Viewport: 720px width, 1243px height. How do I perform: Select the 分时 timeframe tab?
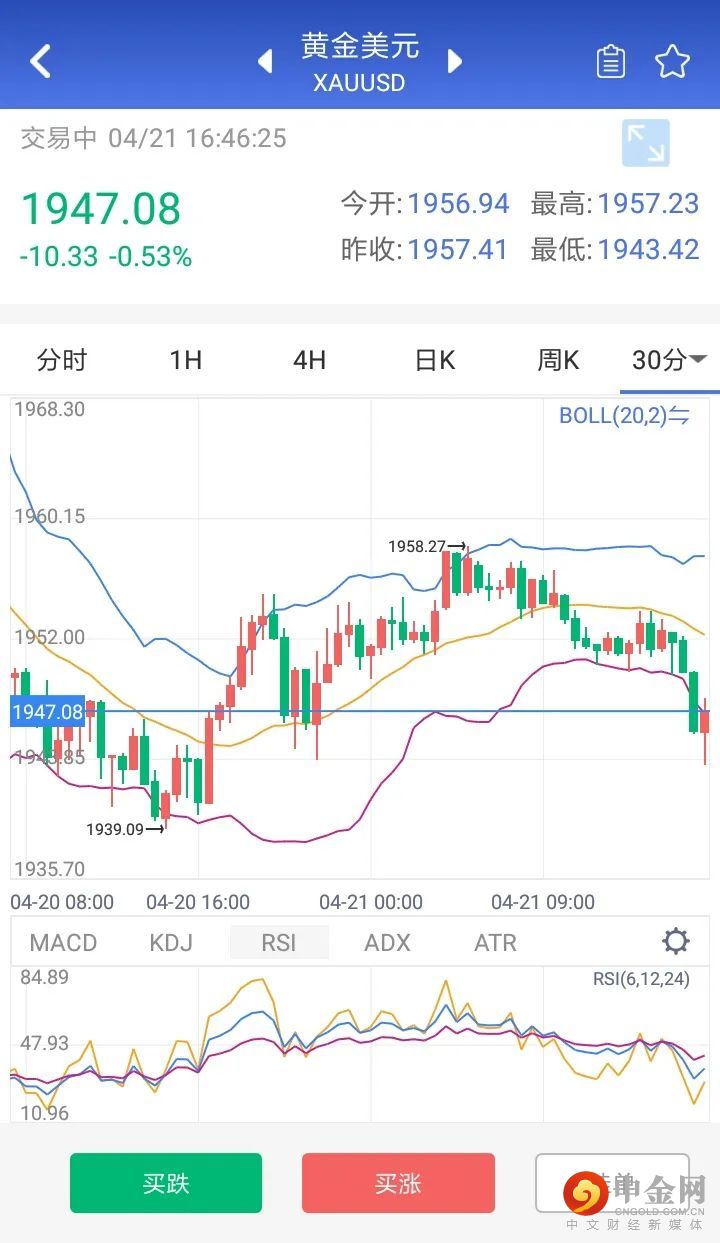click(x=62, y=360)
